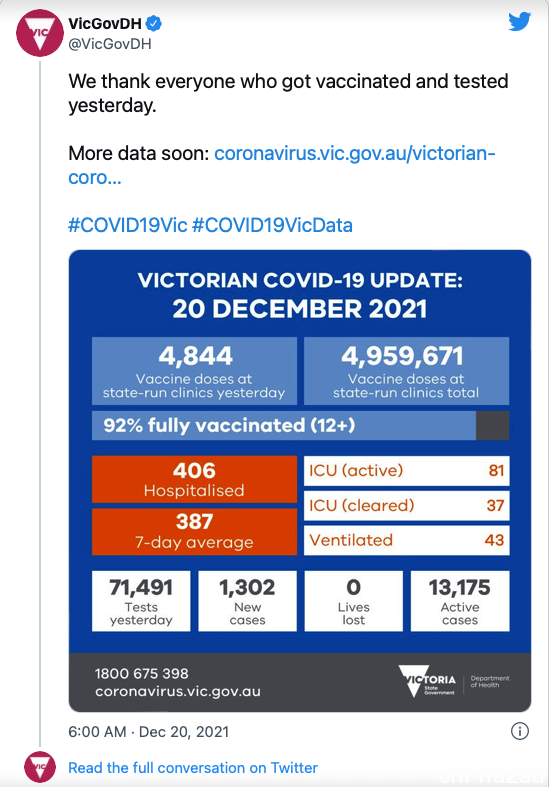This screenshot has height=787, width=549.
Task: Follow the coronavirus.vic.gov.au/victorian-coro... link
Action: (x=282, y=165)
